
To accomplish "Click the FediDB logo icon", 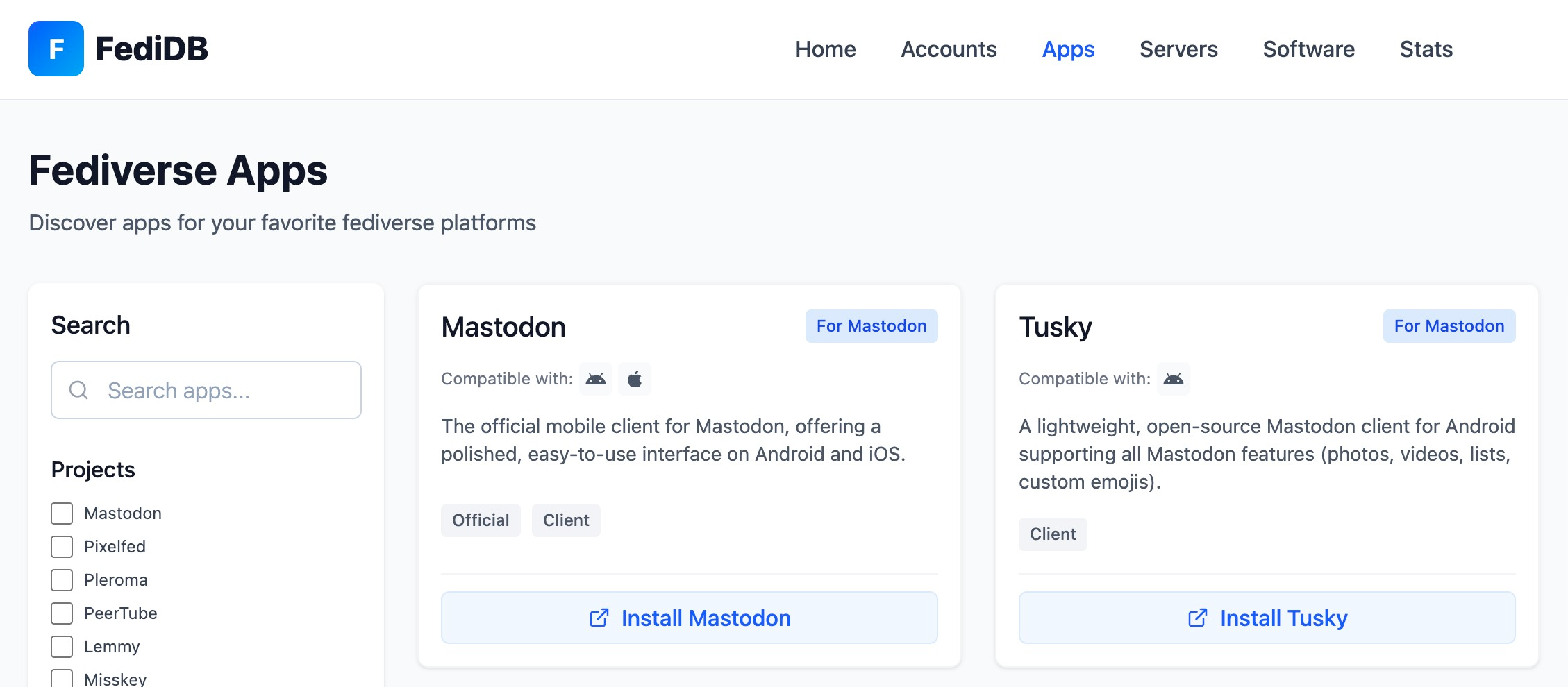I will 56,49.
